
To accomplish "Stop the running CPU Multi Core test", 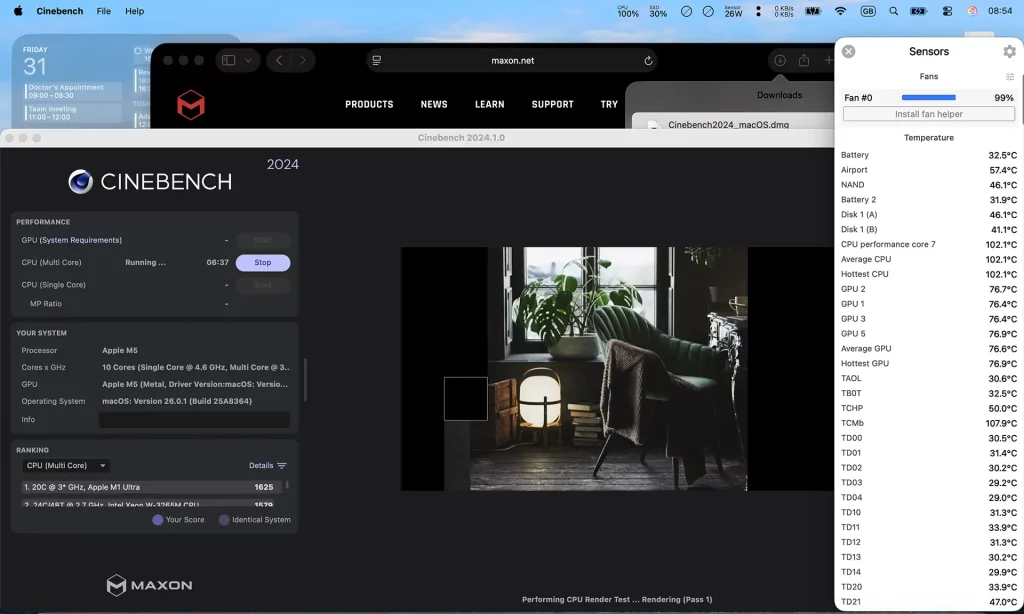I will 262,263.
